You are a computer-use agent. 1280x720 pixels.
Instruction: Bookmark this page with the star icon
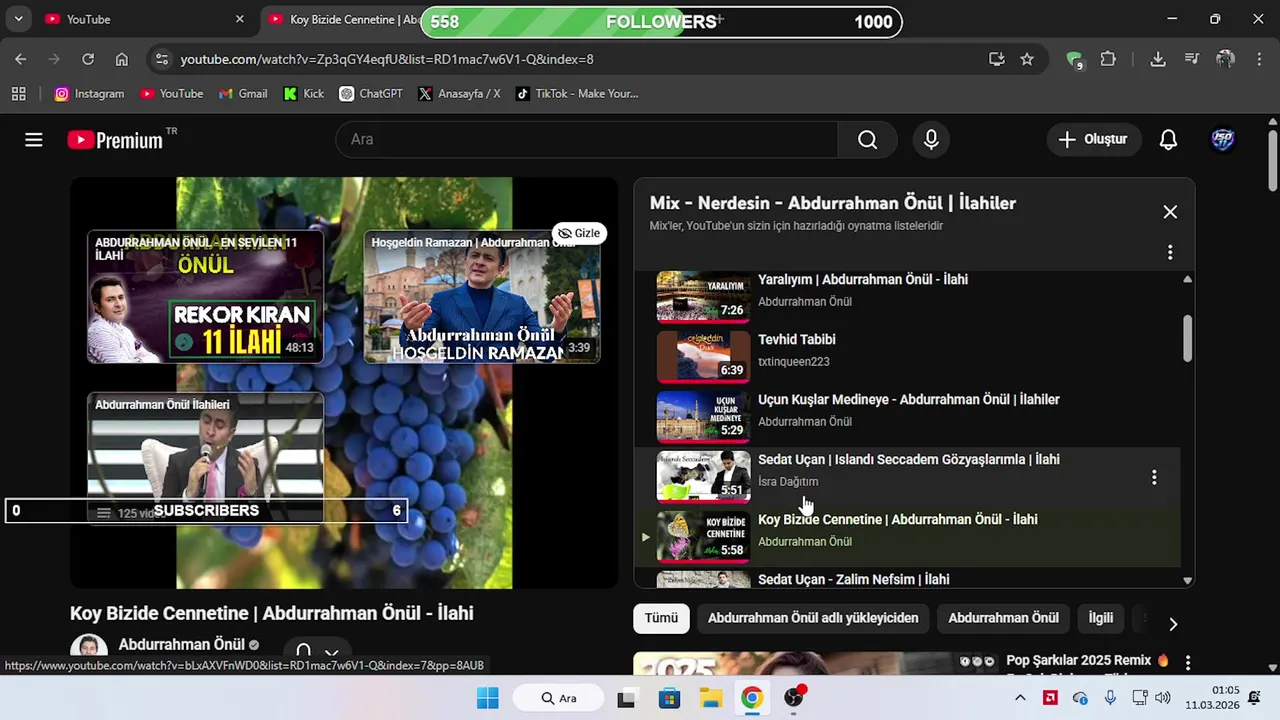point(1027,59)
